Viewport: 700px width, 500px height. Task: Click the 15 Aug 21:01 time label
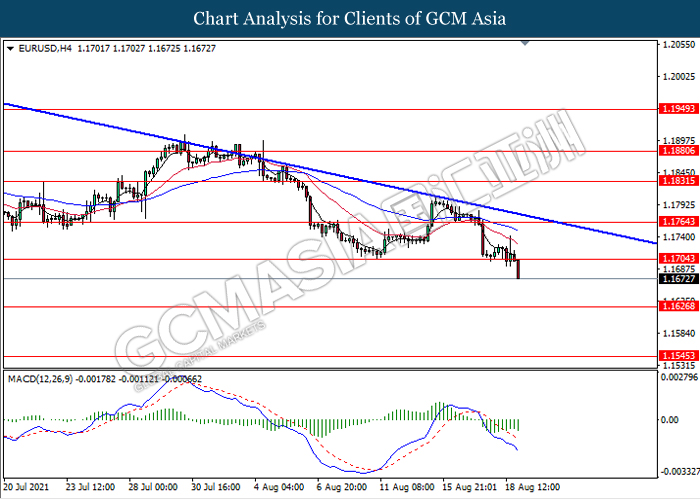(x=470, y=487)
